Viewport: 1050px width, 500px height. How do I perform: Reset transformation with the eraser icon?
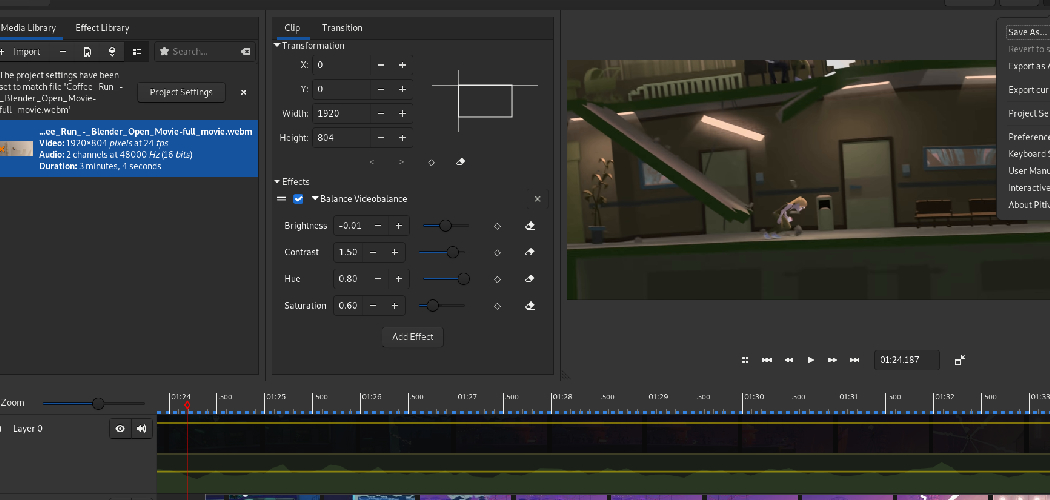460,162
